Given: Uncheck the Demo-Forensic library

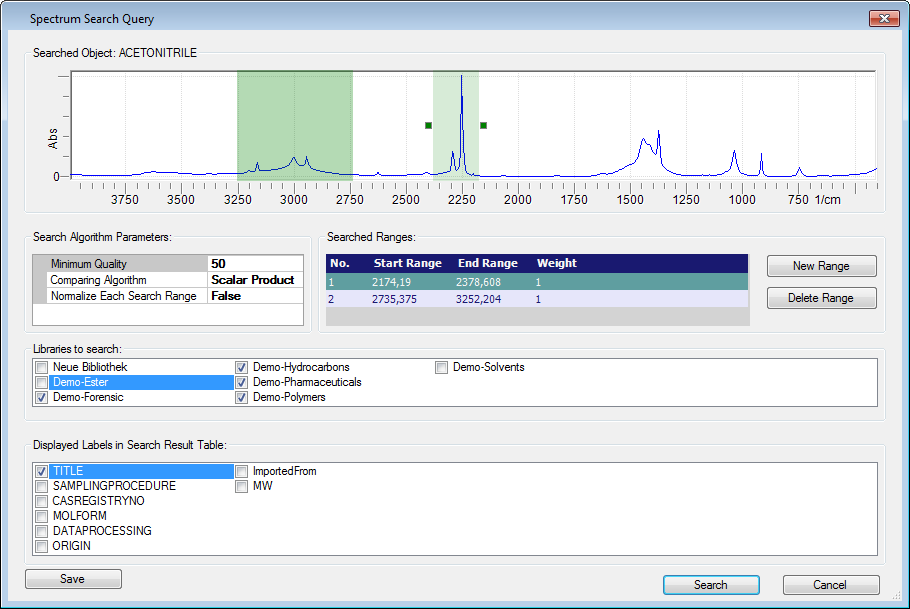Looking at the screenshot, I should tap(41, 398).
